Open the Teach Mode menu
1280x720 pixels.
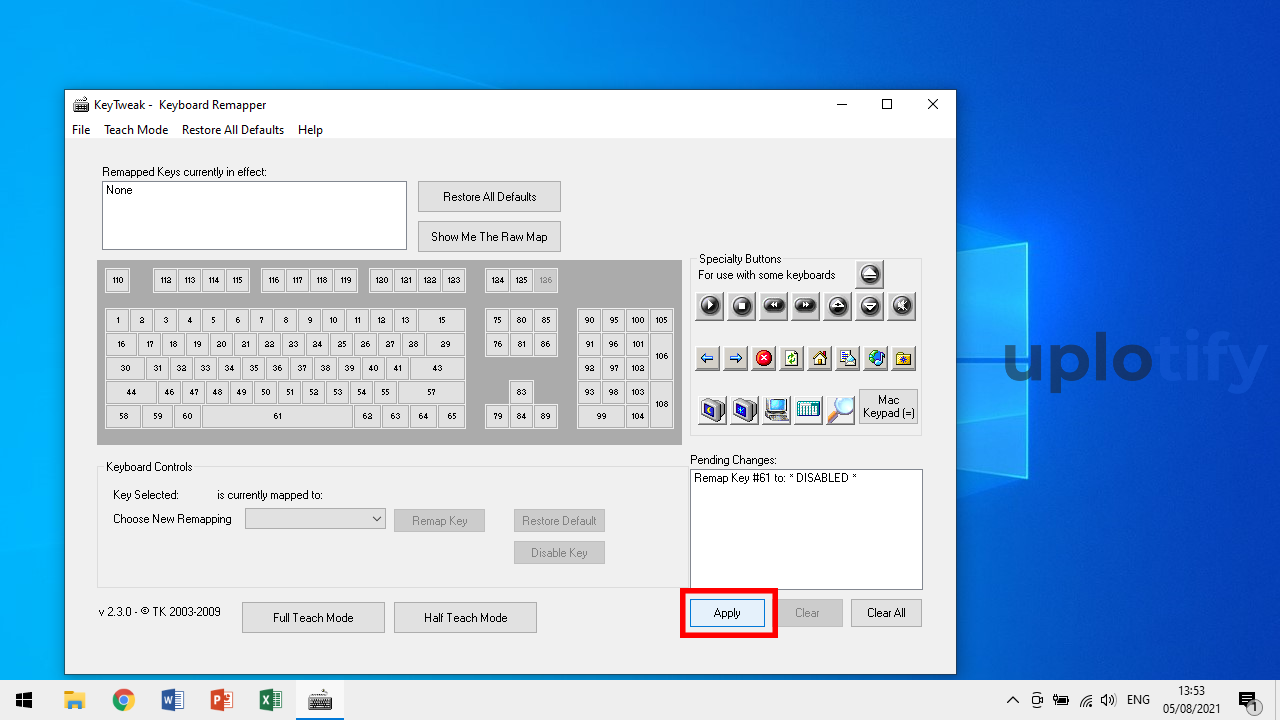coord(136,130)
